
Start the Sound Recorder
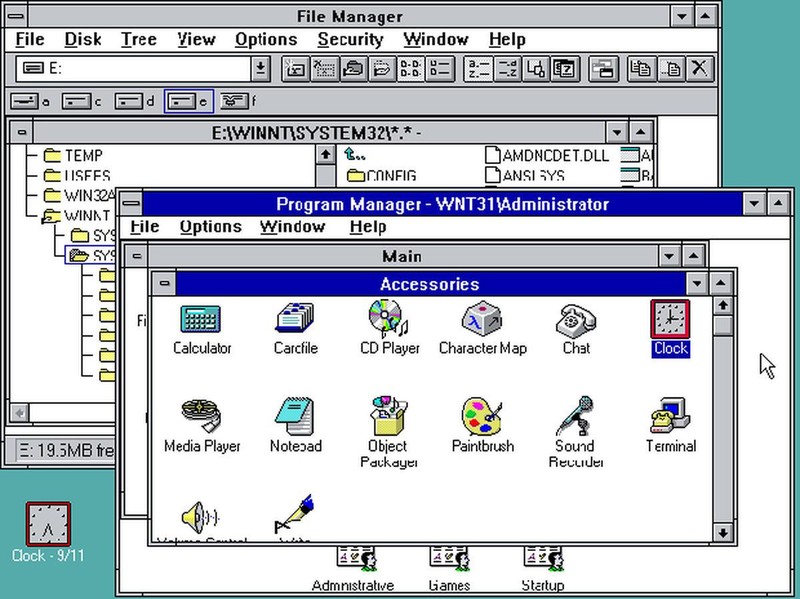(x=575, y=415)
